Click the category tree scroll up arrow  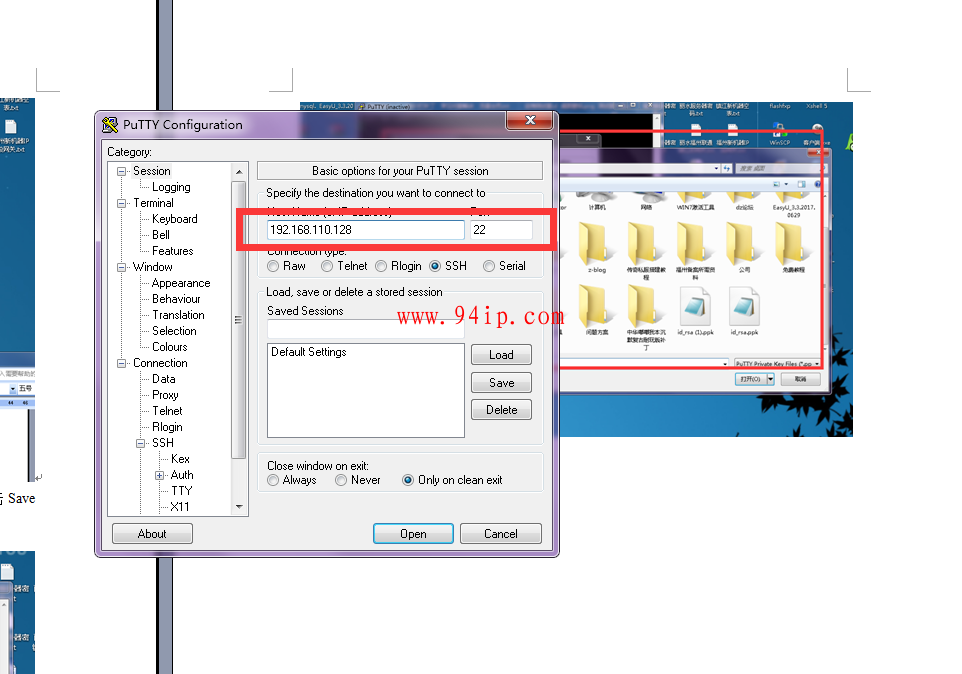239,171
